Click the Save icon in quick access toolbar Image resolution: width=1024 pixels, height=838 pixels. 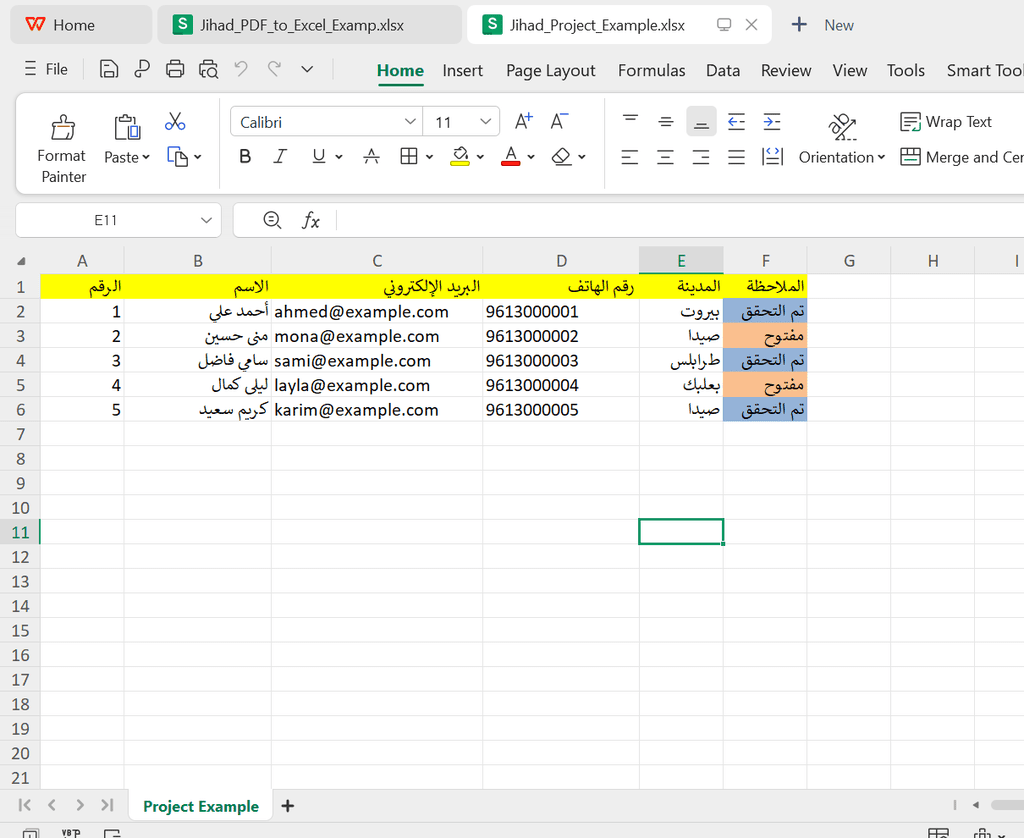[x=109, y=69]
